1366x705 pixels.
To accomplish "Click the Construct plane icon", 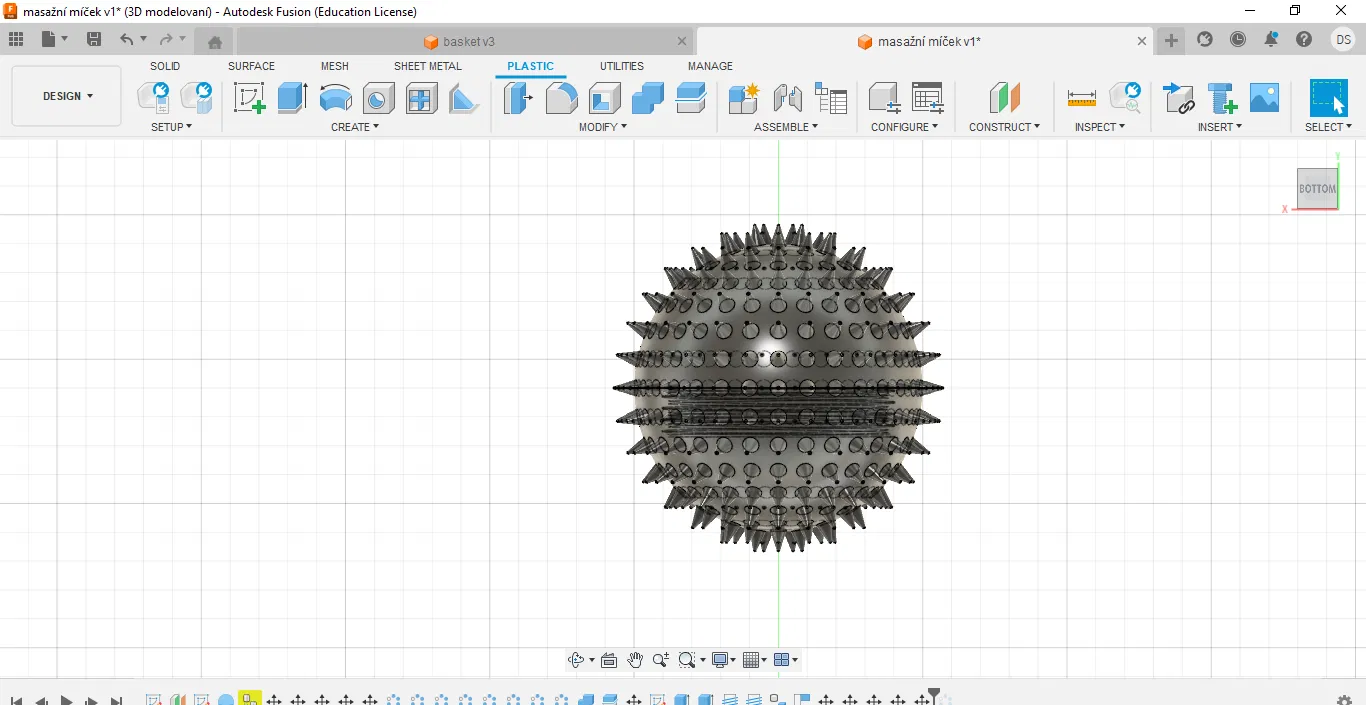I will click(x=1004, y=98).
